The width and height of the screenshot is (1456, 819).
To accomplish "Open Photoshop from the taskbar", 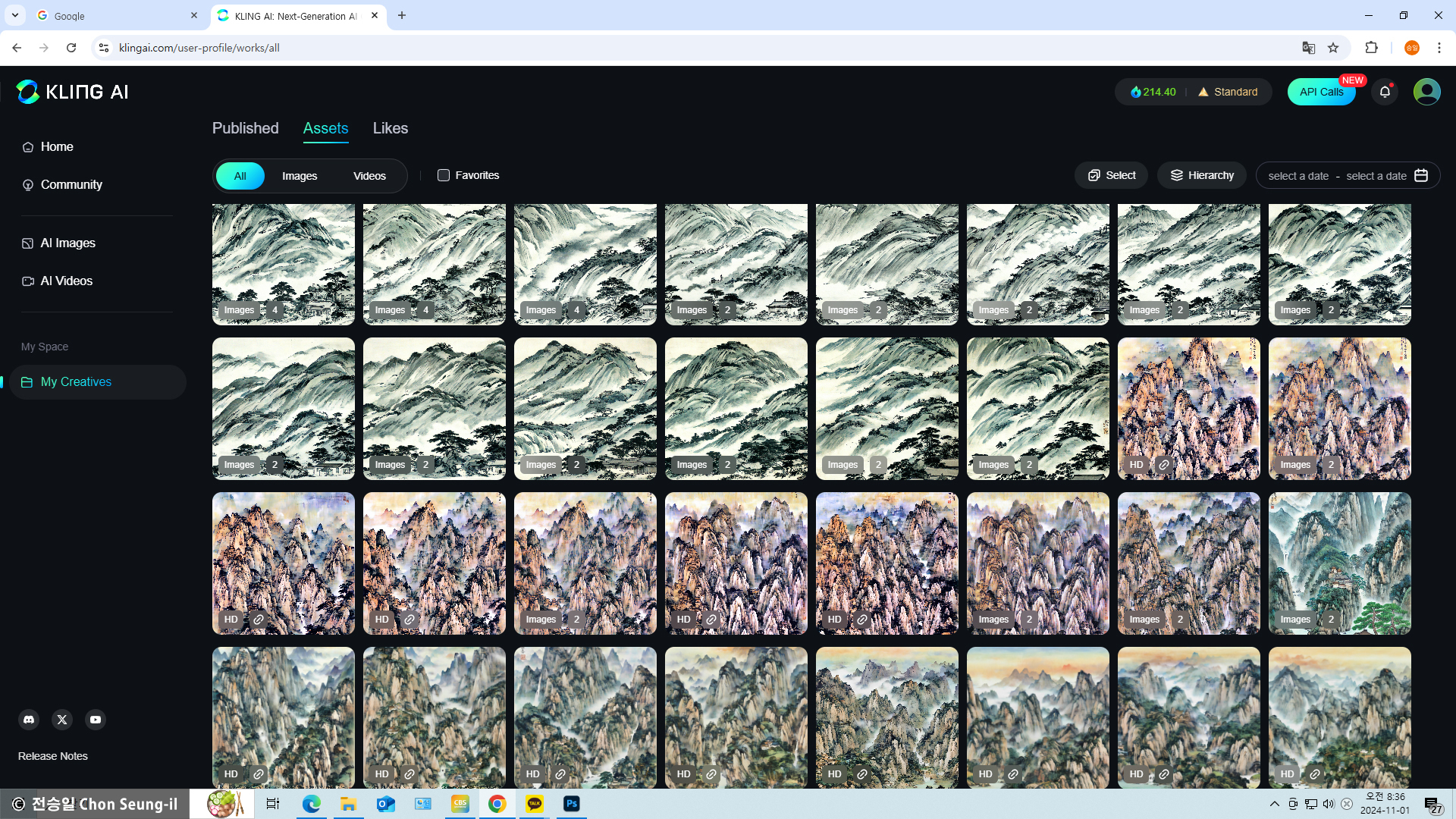I will [572, 804].
